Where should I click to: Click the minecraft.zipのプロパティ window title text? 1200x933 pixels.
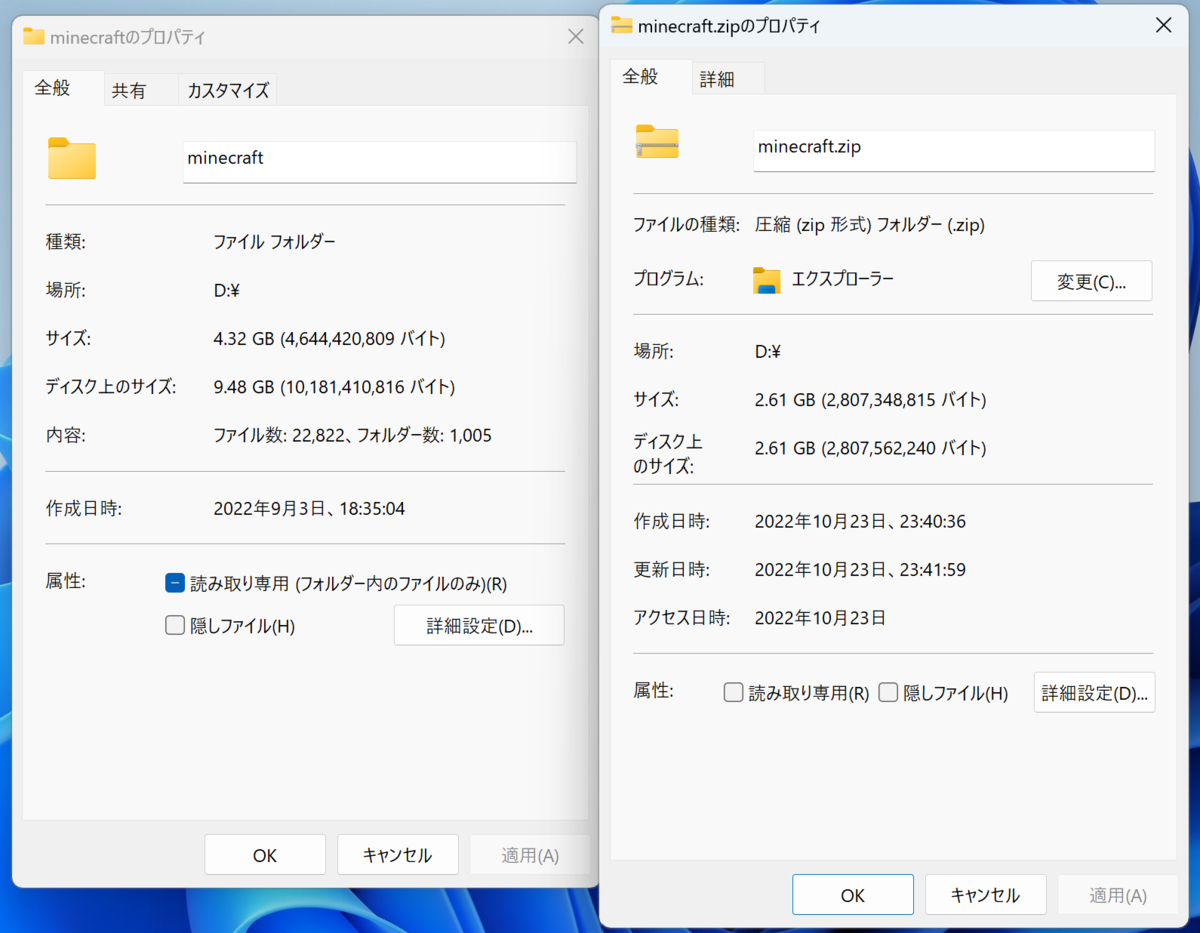pyautogui.click(x=729, y=25)
